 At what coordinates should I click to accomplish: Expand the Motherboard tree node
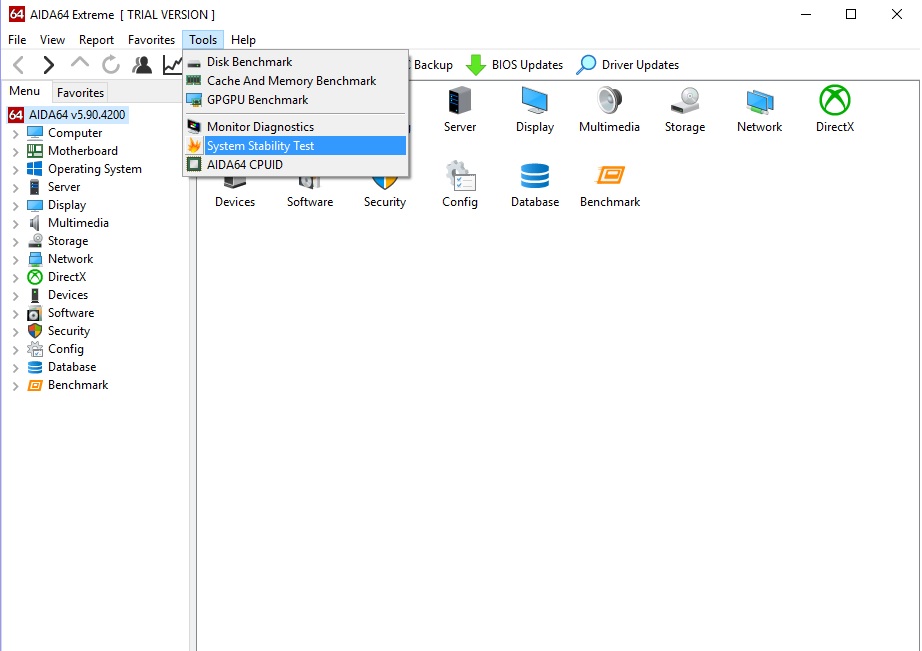15,152
